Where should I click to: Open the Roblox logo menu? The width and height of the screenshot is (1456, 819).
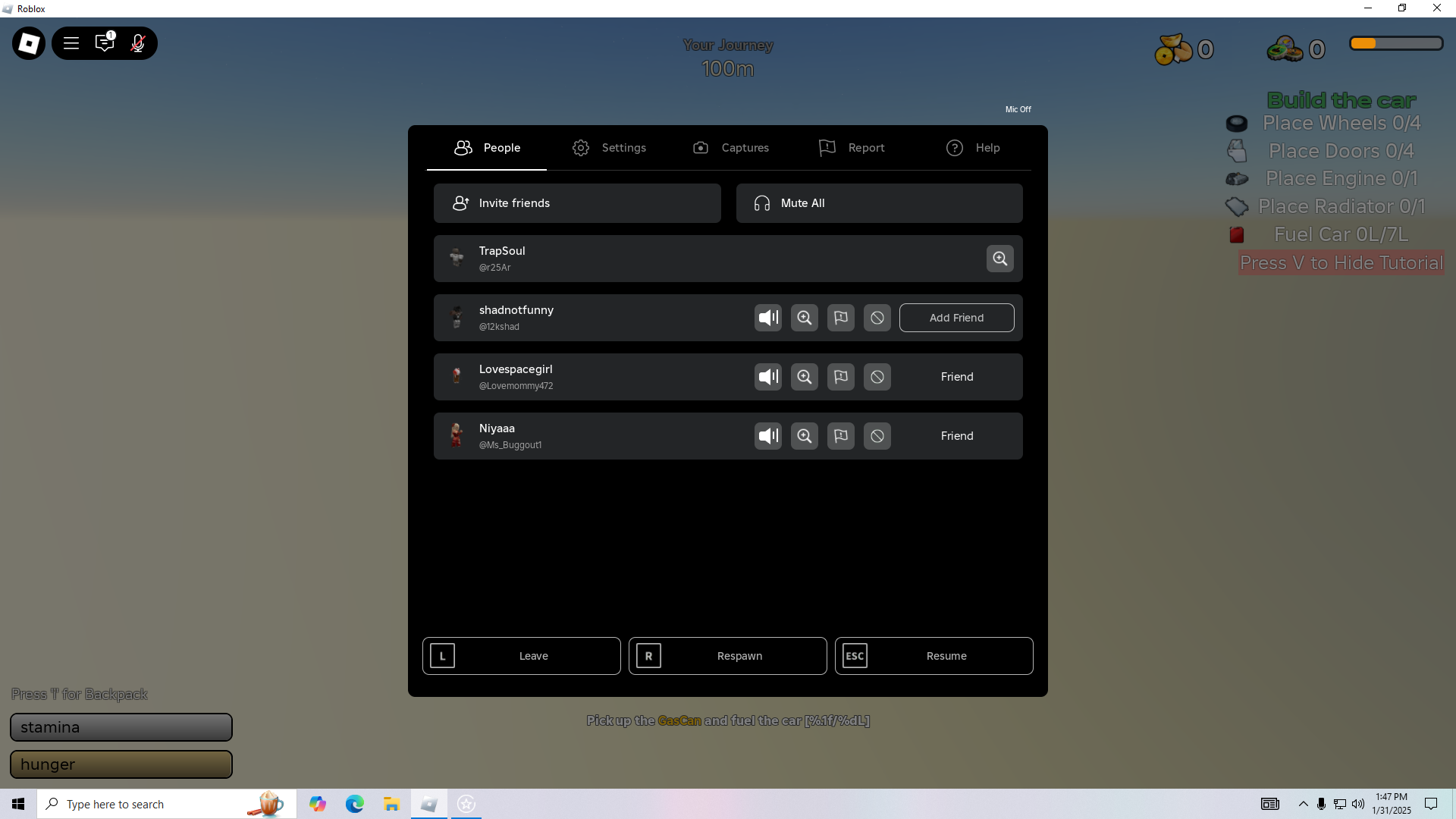tap(29, 43)
